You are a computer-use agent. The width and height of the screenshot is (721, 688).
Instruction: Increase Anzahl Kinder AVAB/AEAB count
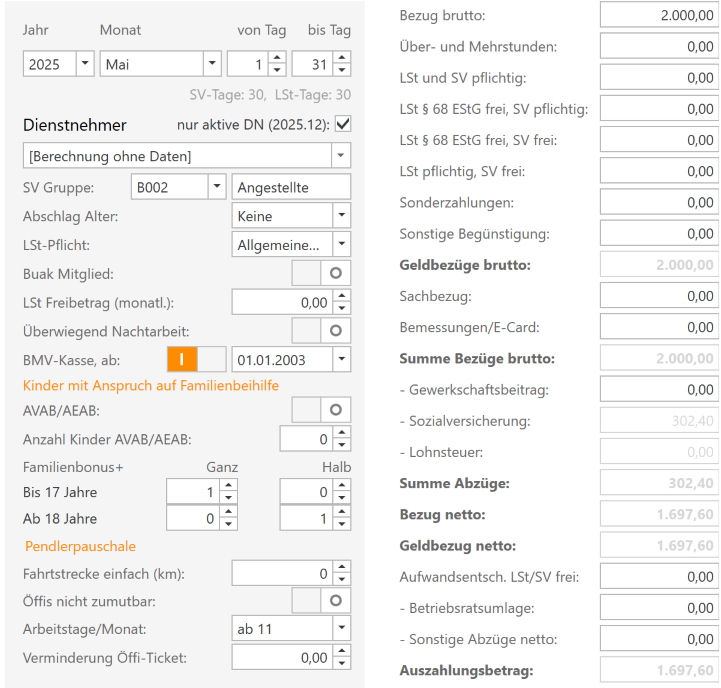click(342, 432)
